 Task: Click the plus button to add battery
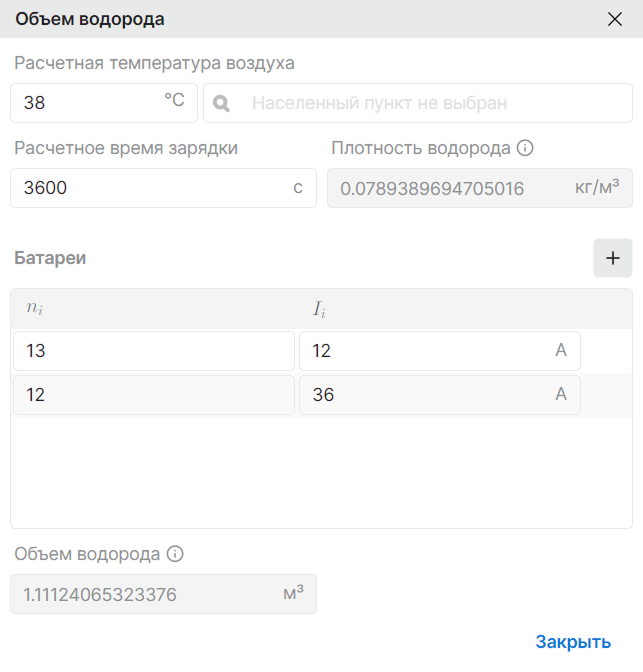(x=613, y=258)
